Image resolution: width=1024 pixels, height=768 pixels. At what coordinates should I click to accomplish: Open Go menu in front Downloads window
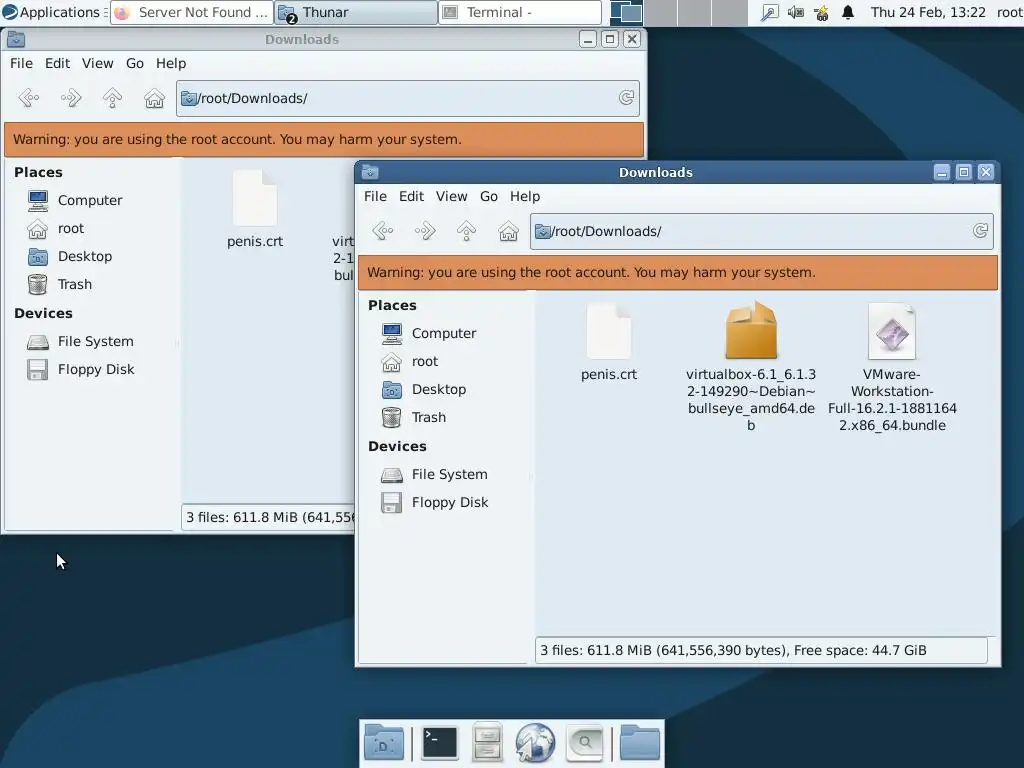click(488, 197)
